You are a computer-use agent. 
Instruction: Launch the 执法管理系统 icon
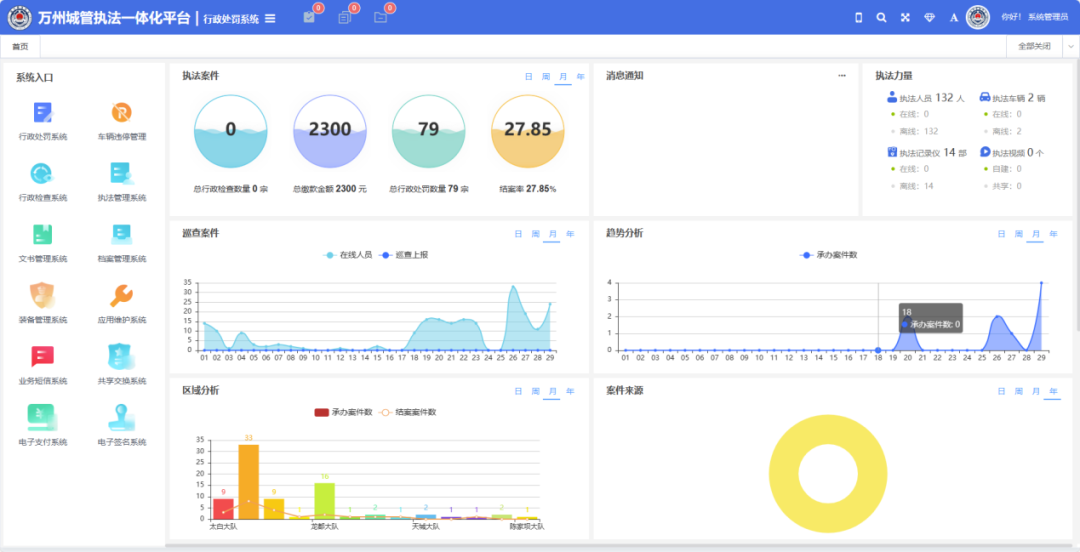click(x=121, y=174)
